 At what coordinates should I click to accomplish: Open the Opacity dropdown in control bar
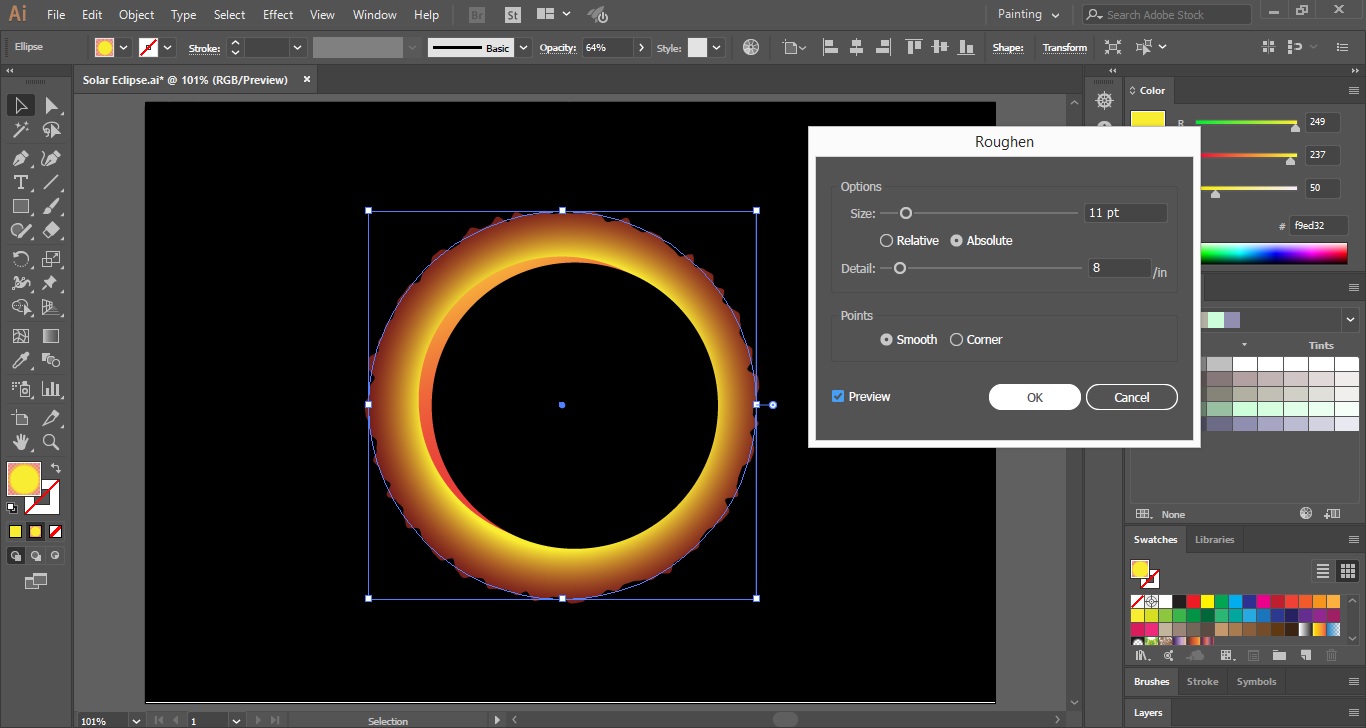click(x=641, y=46)
